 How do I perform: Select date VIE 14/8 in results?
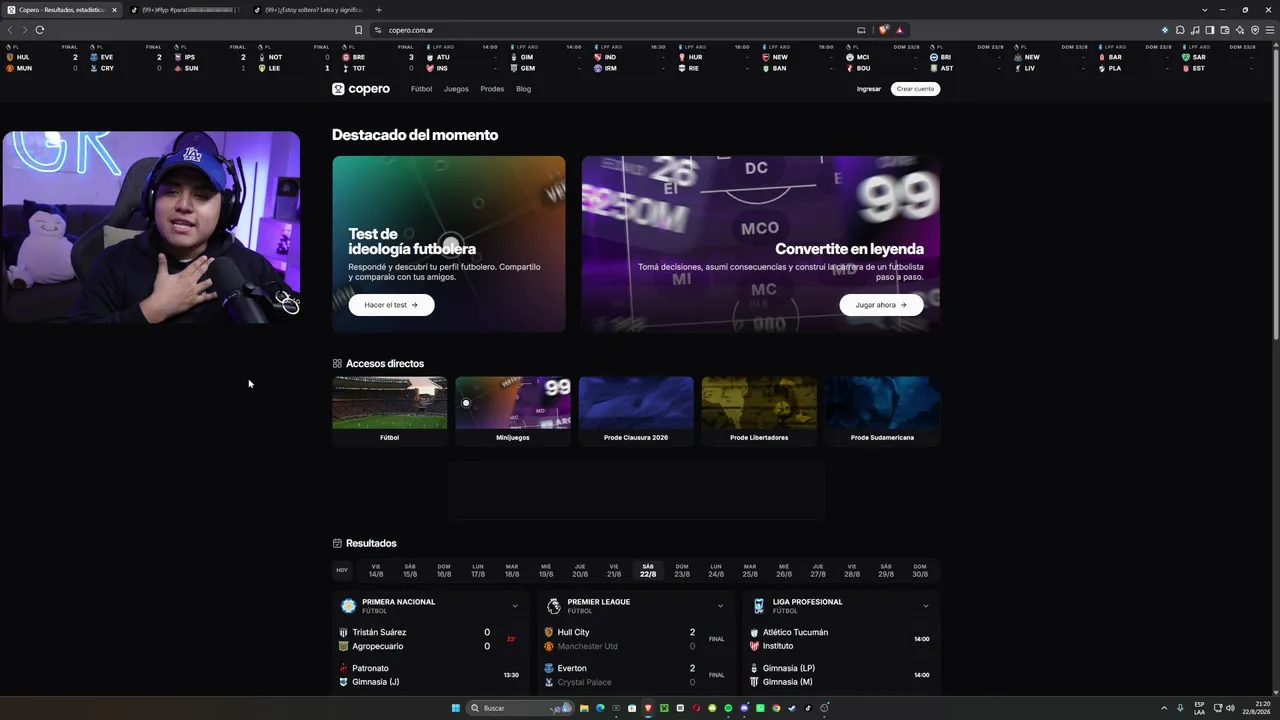pos(376,570)
